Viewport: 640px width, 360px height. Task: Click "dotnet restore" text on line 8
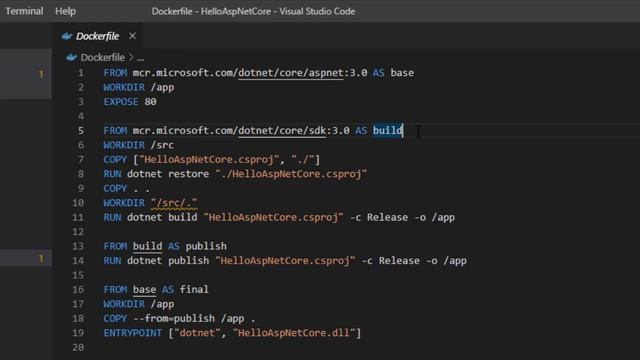(168, 174)
